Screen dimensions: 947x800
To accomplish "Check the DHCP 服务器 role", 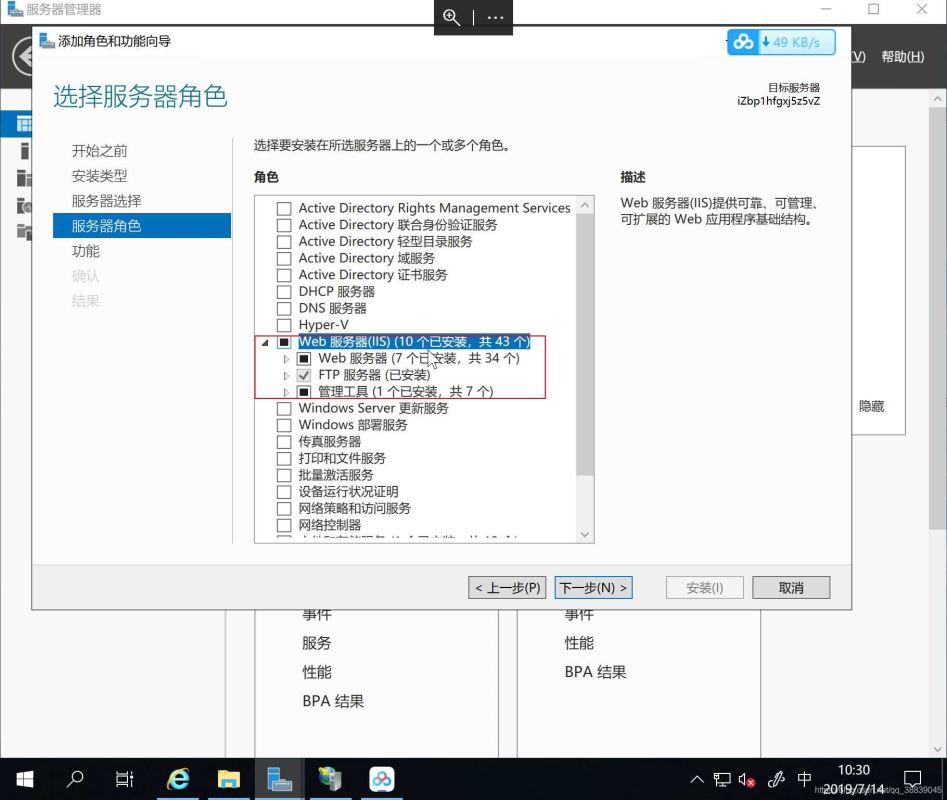I will coord(284,292).
